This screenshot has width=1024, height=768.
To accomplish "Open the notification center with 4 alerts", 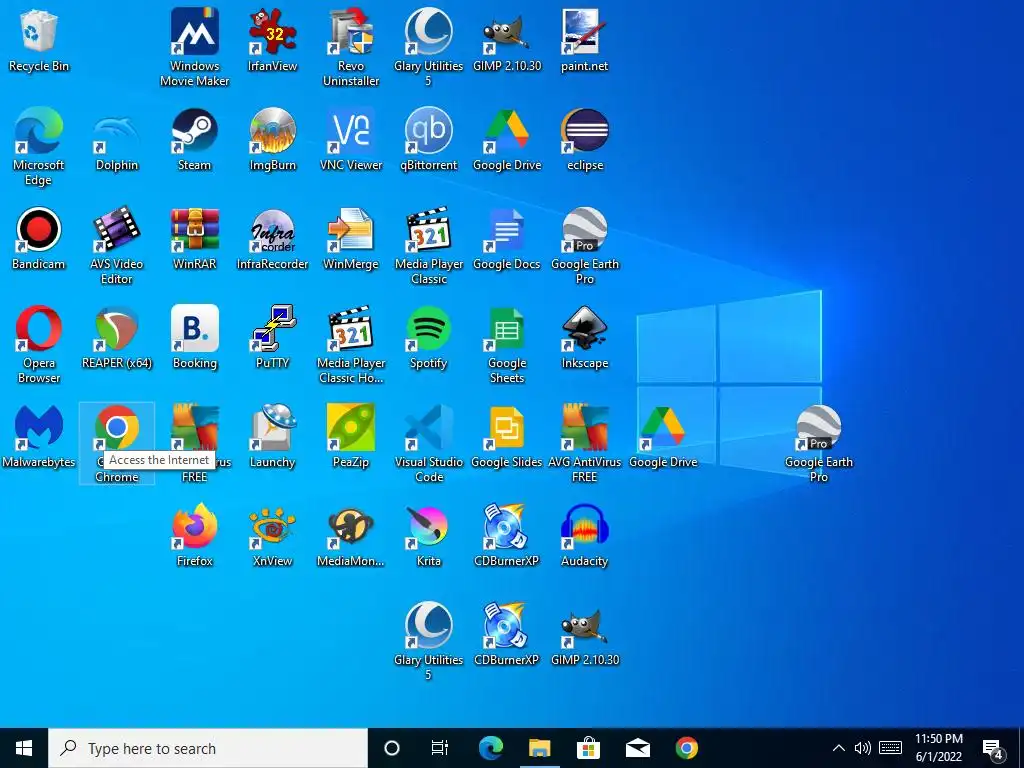I will click(993, 748).
